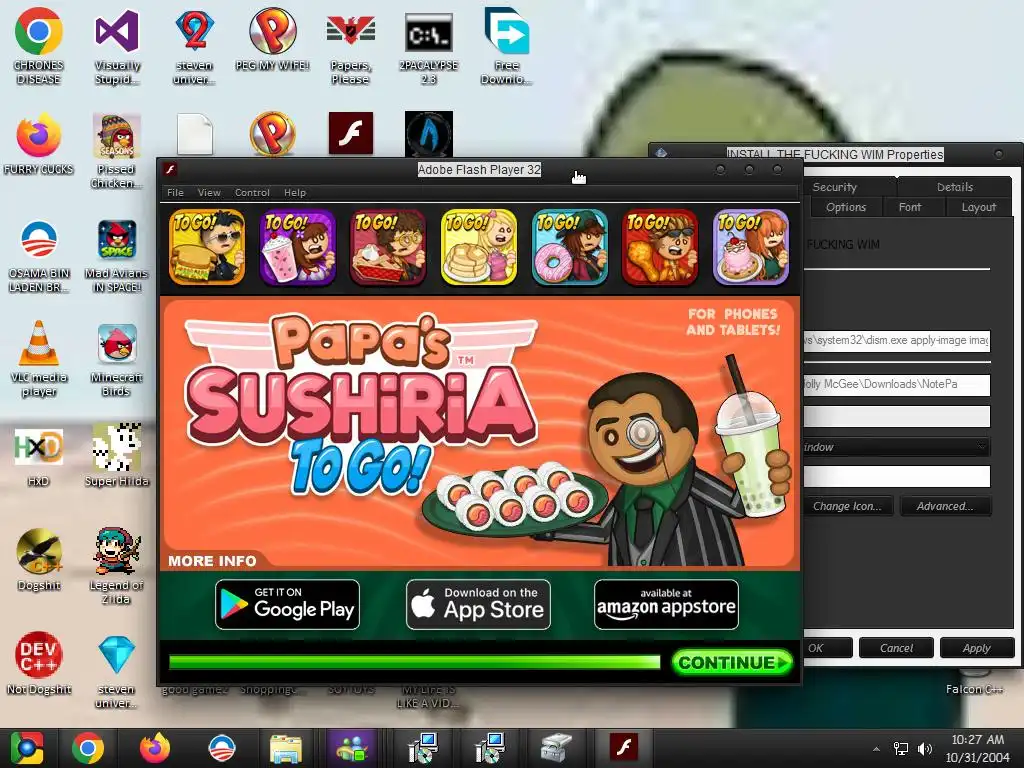Click Advanced button in Properties window

pyautogui.click(x=945, y=506)
